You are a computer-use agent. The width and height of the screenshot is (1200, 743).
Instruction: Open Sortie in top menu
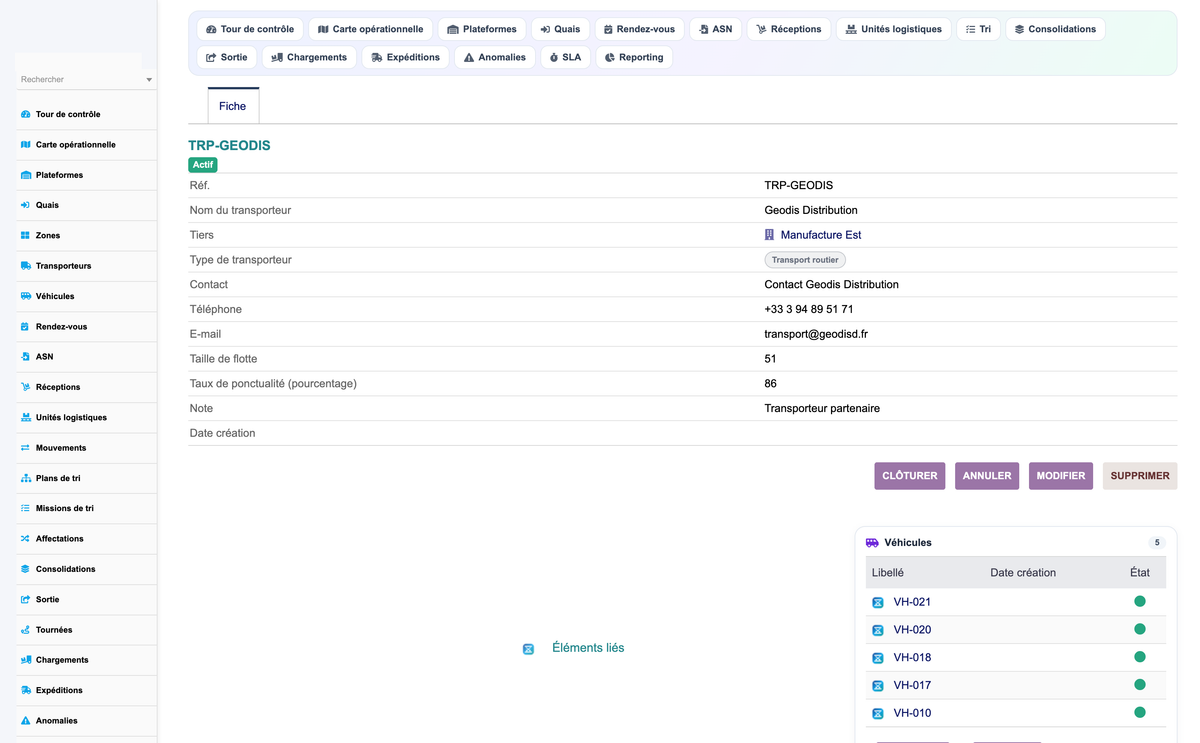coord(227,57)
